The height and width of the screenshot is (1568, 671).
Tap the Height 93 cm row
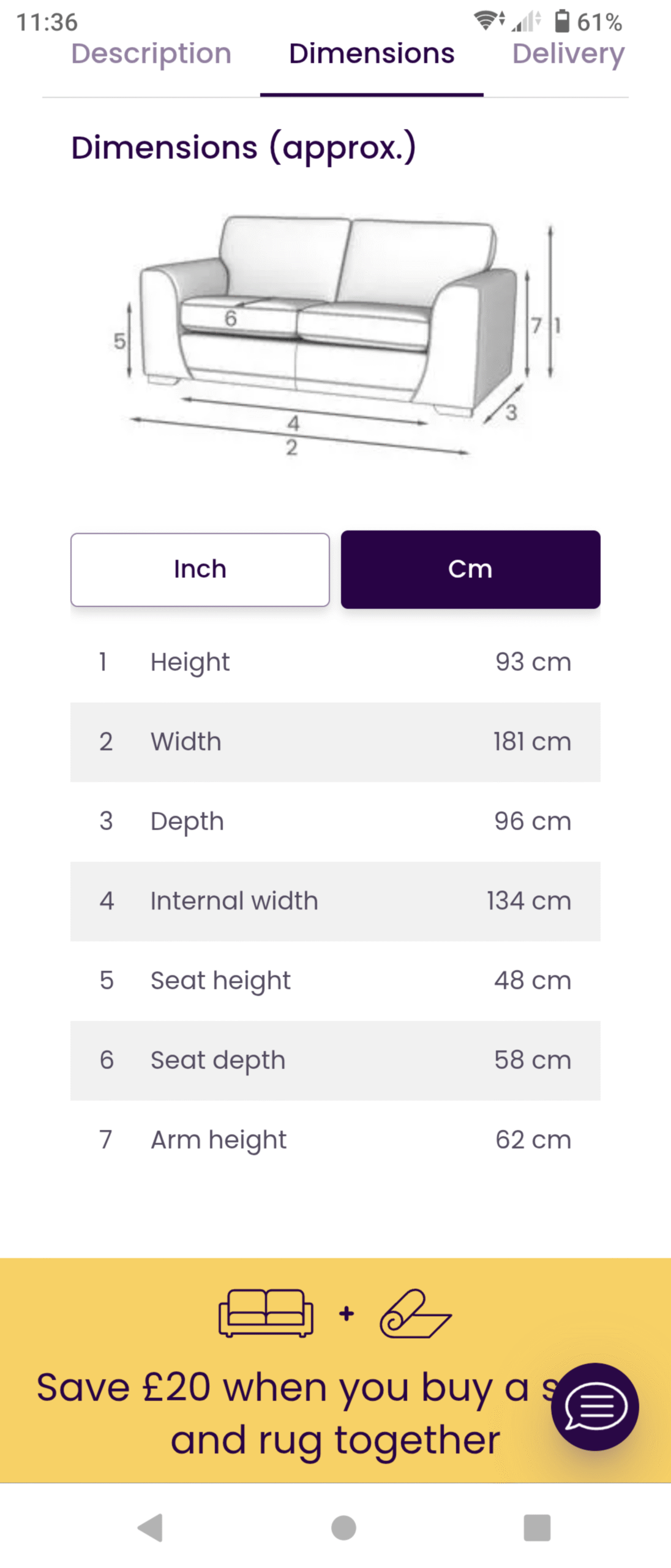pyautogui.click(x=335, y=662)
